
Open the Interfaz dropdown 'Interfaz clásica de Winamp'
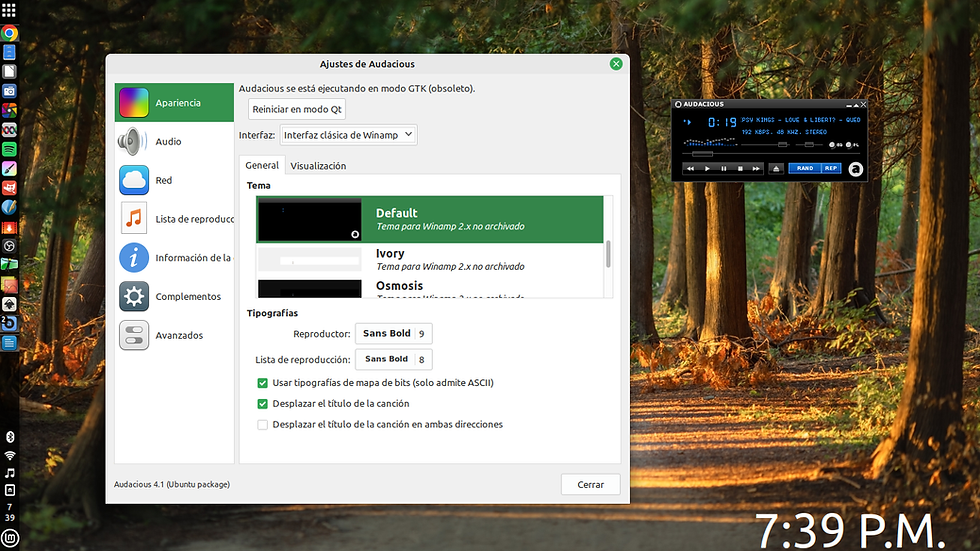[348, 135]
